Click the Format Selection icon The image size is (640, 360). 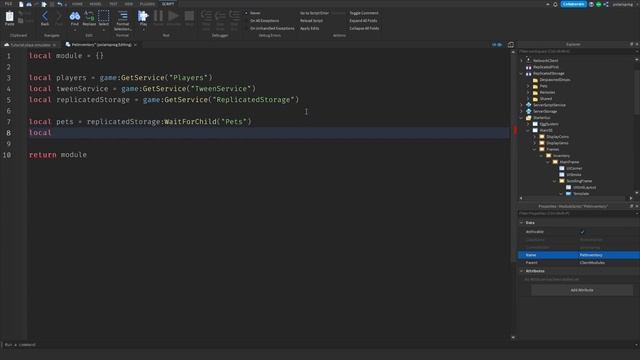[122, 16]
